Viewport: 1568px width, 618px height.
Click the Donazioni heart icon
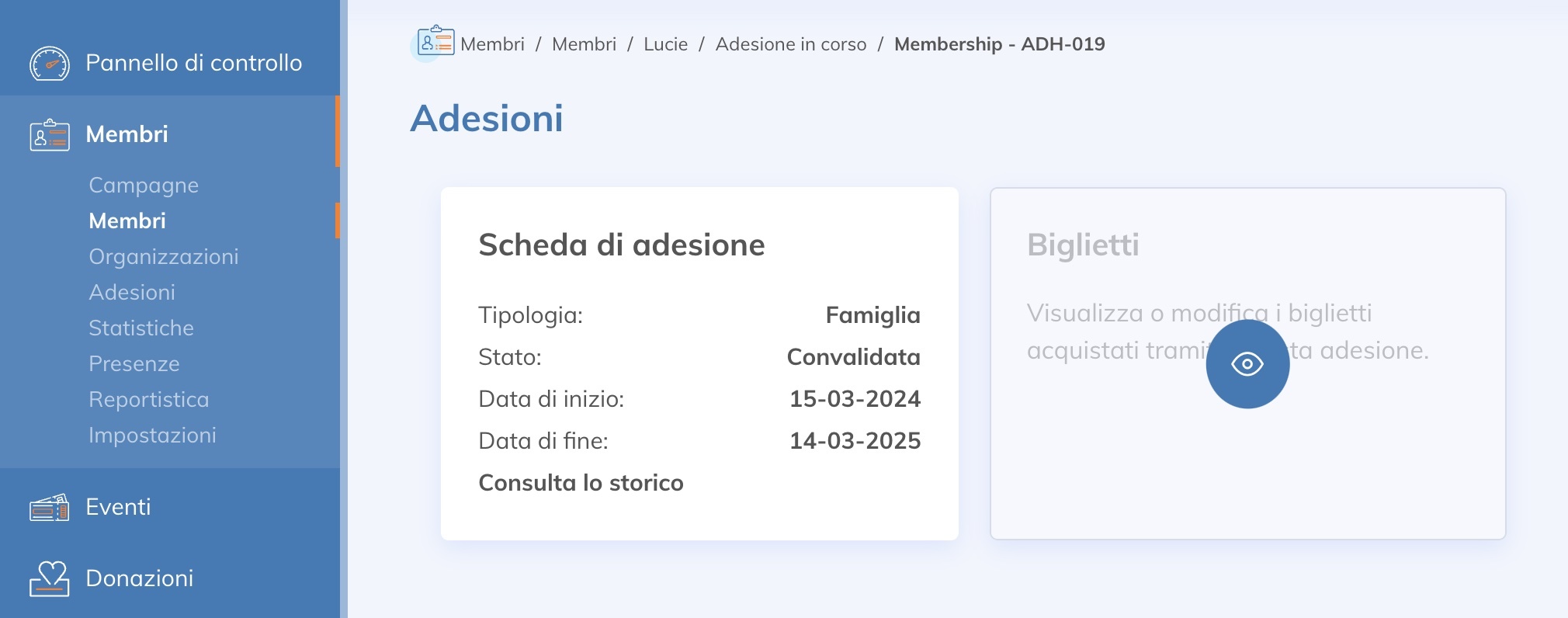click(49, 578)
